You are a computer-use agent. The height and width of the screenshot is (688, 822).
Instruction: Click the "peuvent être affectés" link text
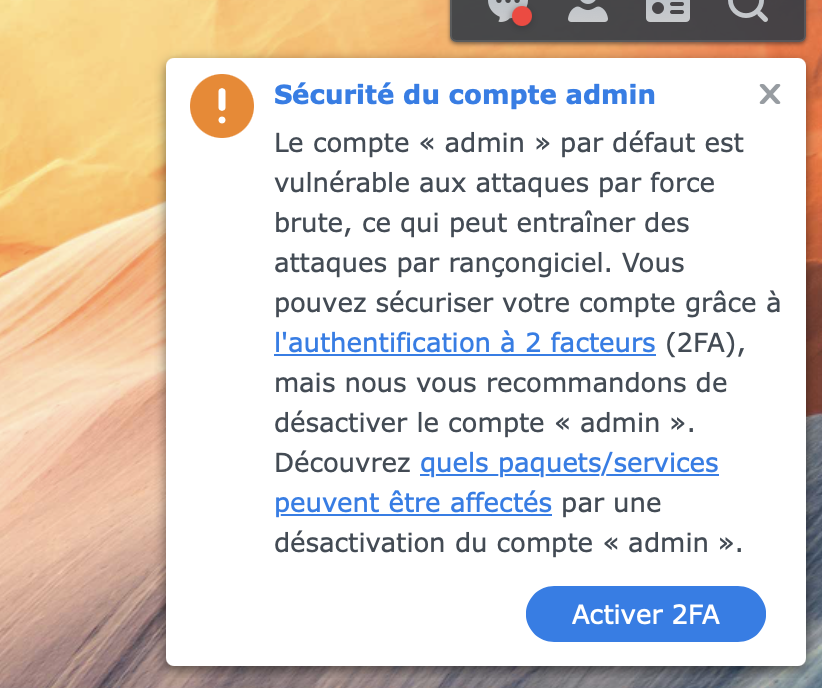(413, 503)
